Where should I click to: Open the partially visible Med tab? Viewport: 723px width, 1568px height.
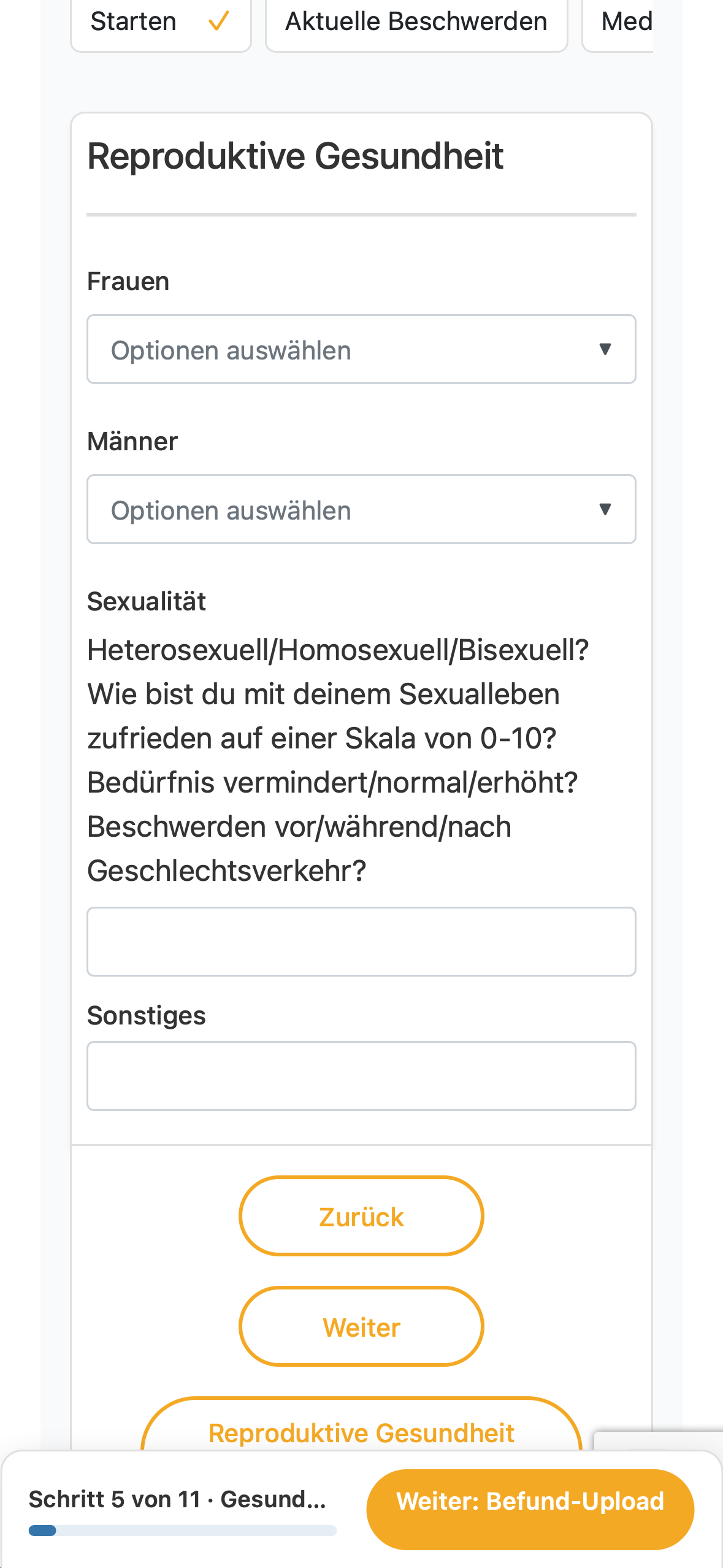[x=618, y=23]
